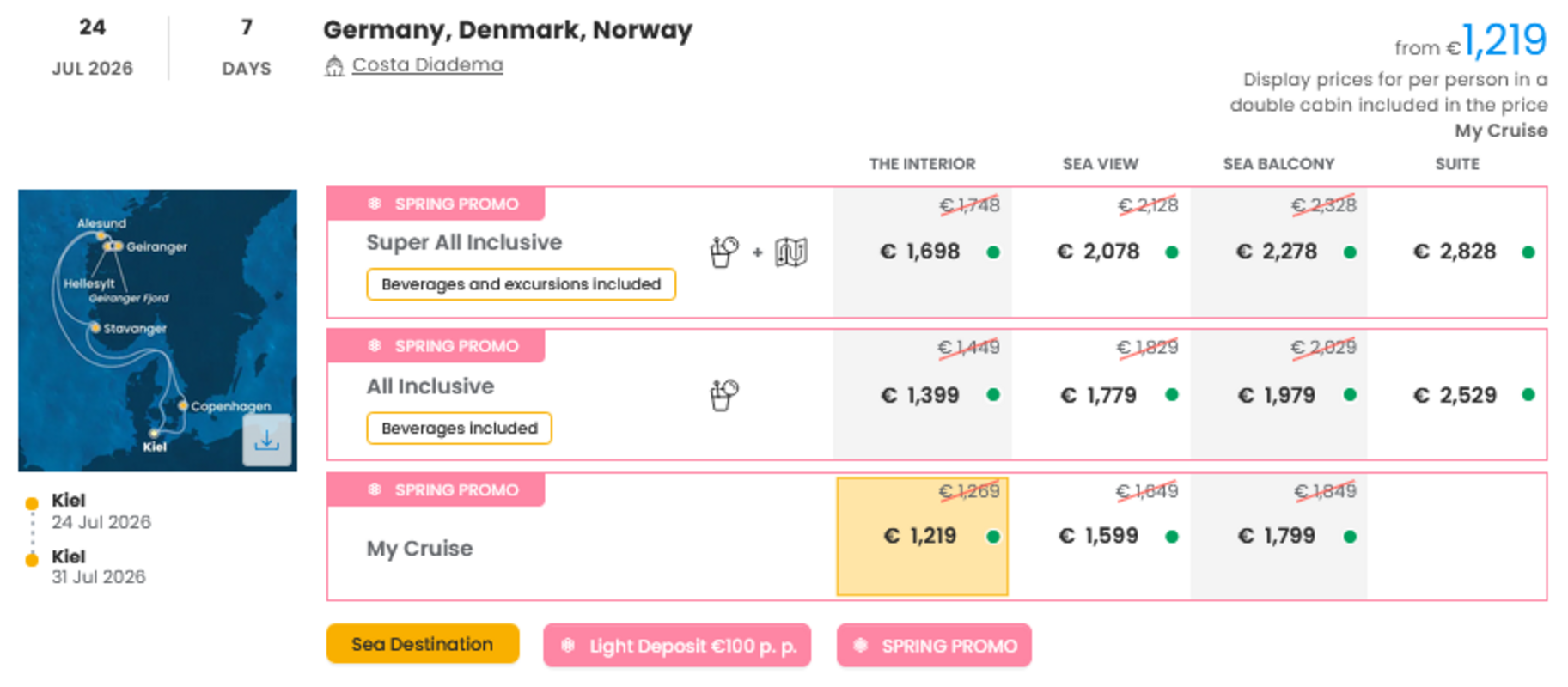Click the snowflake icon on Light Deposit badge
Image resolution: width=1568 pixels, height=687 pixels.
pos(568,646)
